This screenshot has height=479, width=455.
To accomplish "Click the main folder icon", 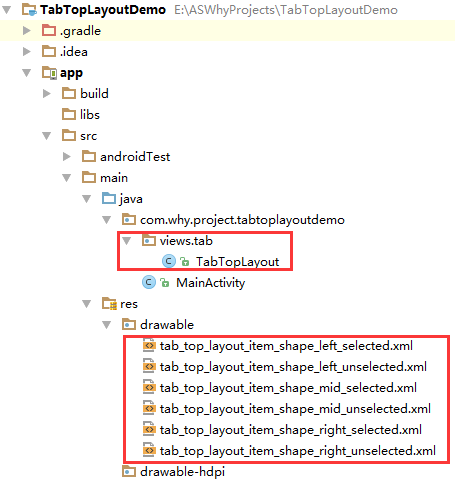I will (x=89, y=177).
